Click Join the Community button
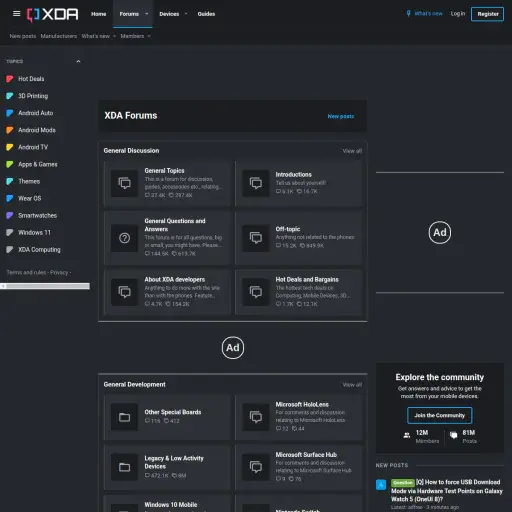The height and width of the screenshot is (512, 512). (x=439, y=415)
